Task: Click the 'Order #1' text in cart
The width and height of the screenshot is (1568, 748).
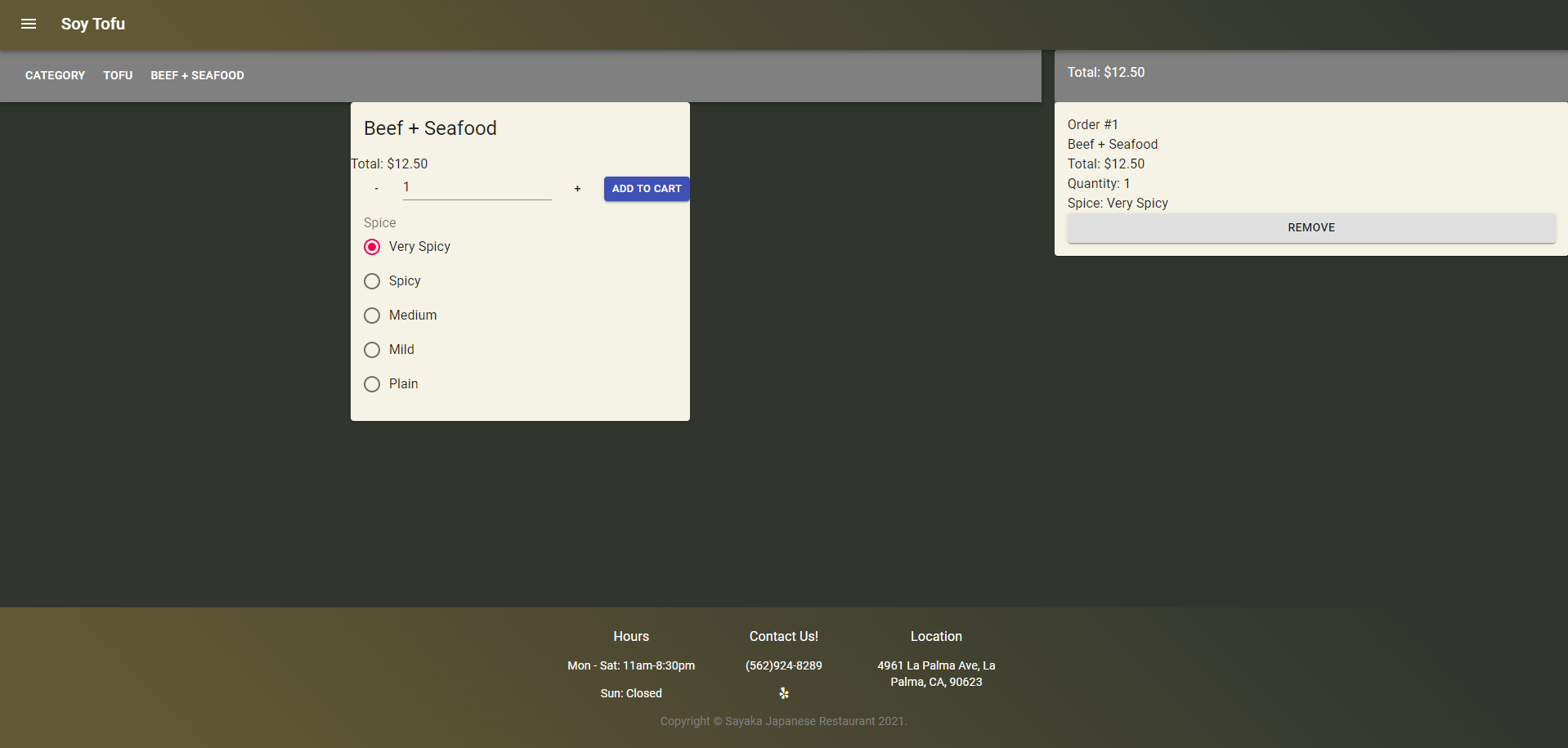Action: click(x=1093, y=125)
